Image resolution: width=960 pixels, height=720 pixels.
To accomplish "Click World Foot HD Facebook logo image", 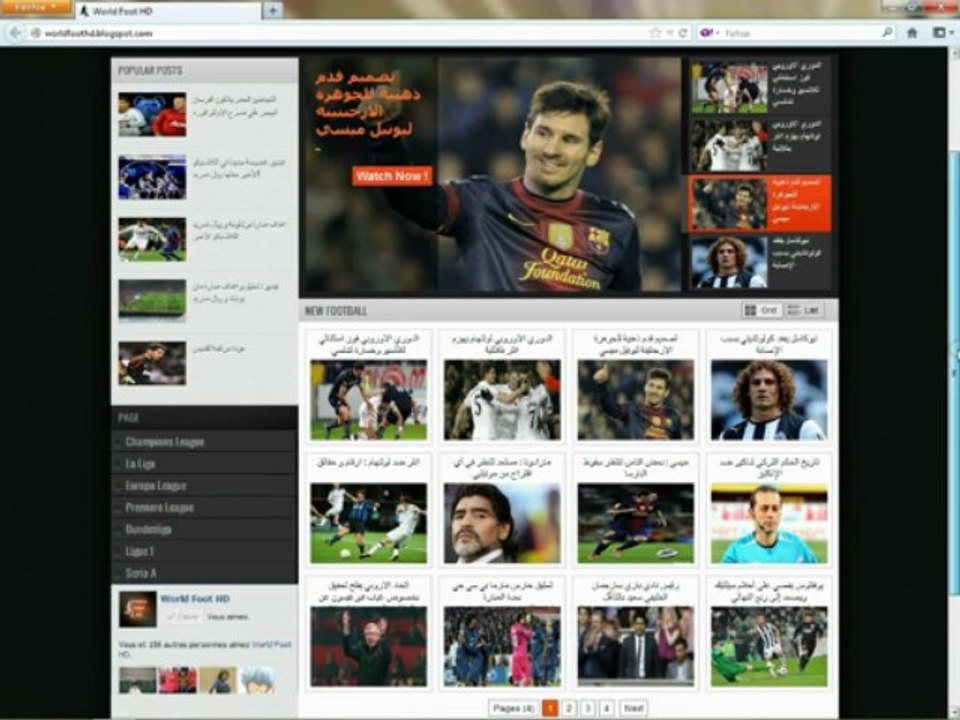I will [137, 609].
